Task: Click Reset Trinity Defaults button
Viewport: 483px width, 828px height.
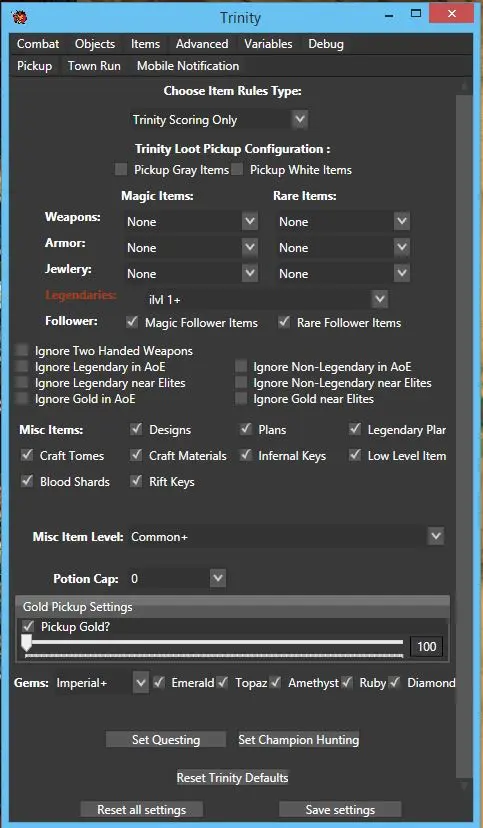Action: tap(232, 777)
